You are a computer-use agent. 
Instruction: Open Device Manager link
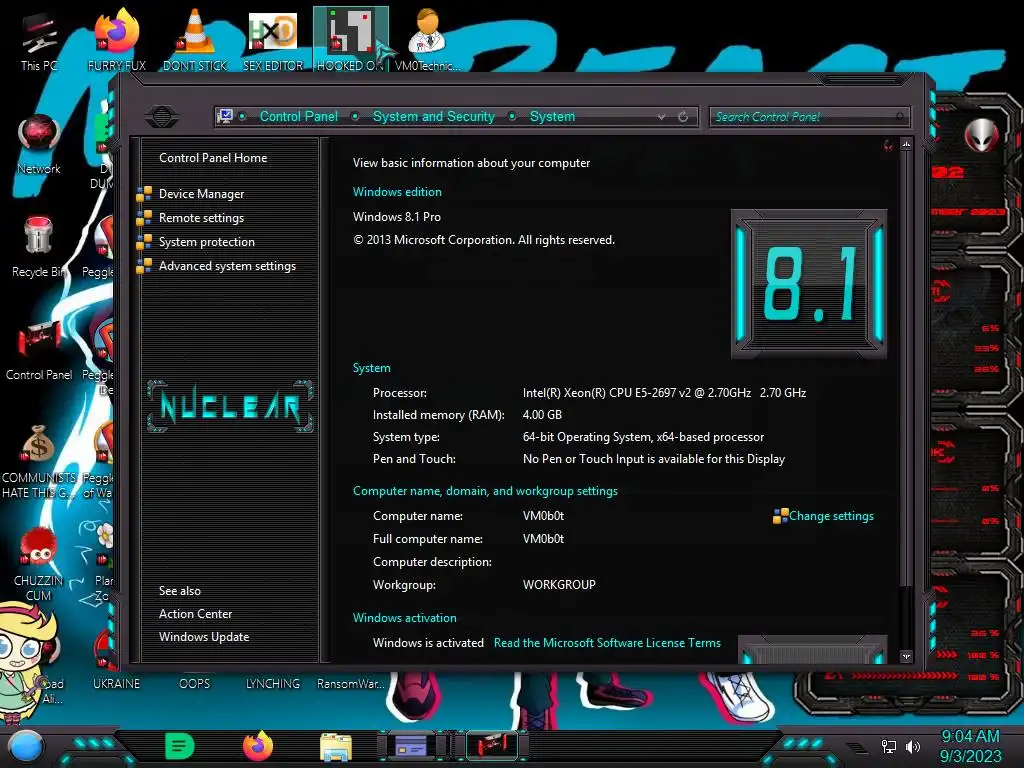(201, 194)
